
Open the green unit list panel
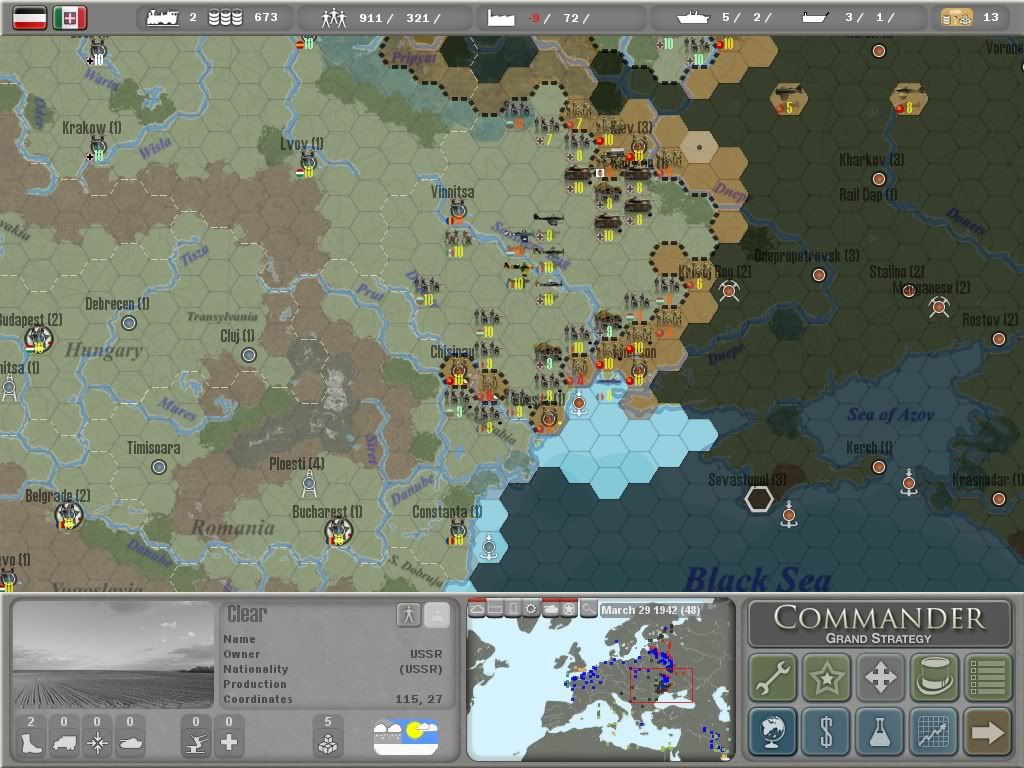tap(987, 677)
